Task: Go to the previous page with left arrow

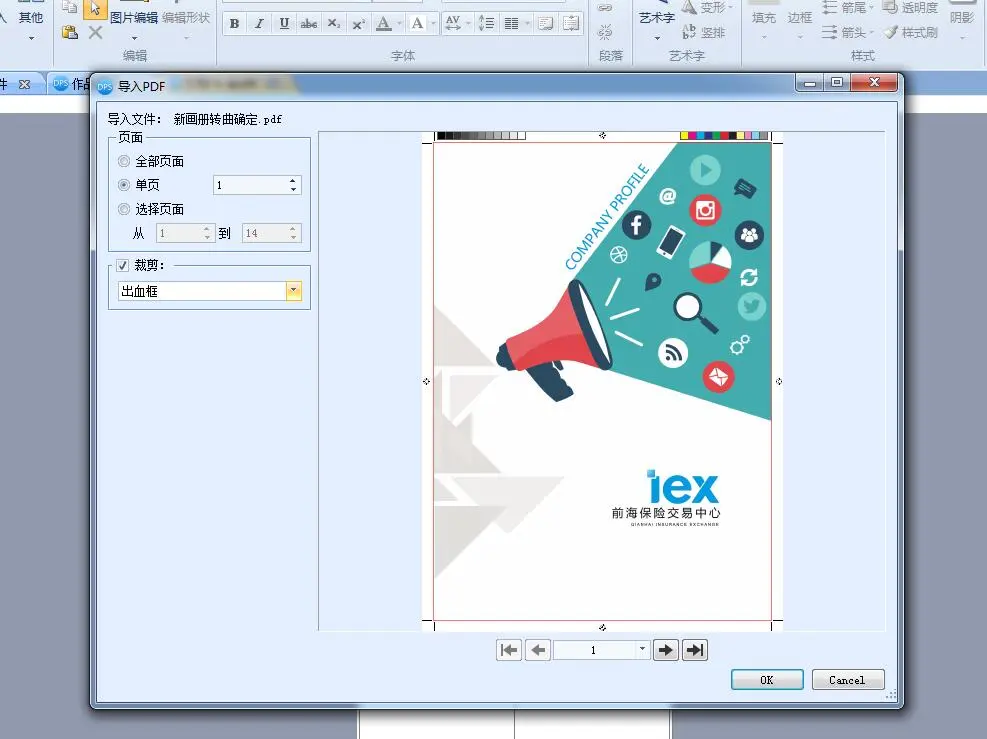Action: click(538, 650)
